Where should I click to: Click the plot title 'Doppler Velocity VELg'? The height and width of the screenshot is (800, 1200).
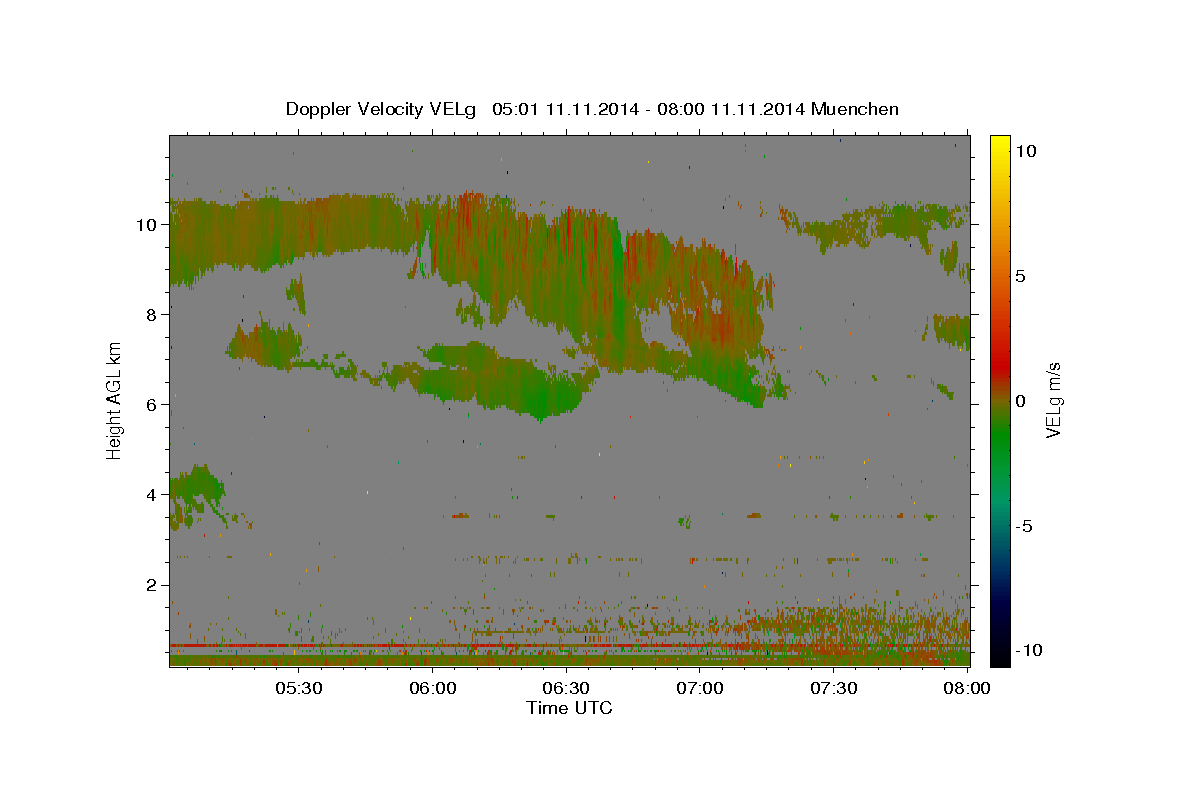click(383, 109)
